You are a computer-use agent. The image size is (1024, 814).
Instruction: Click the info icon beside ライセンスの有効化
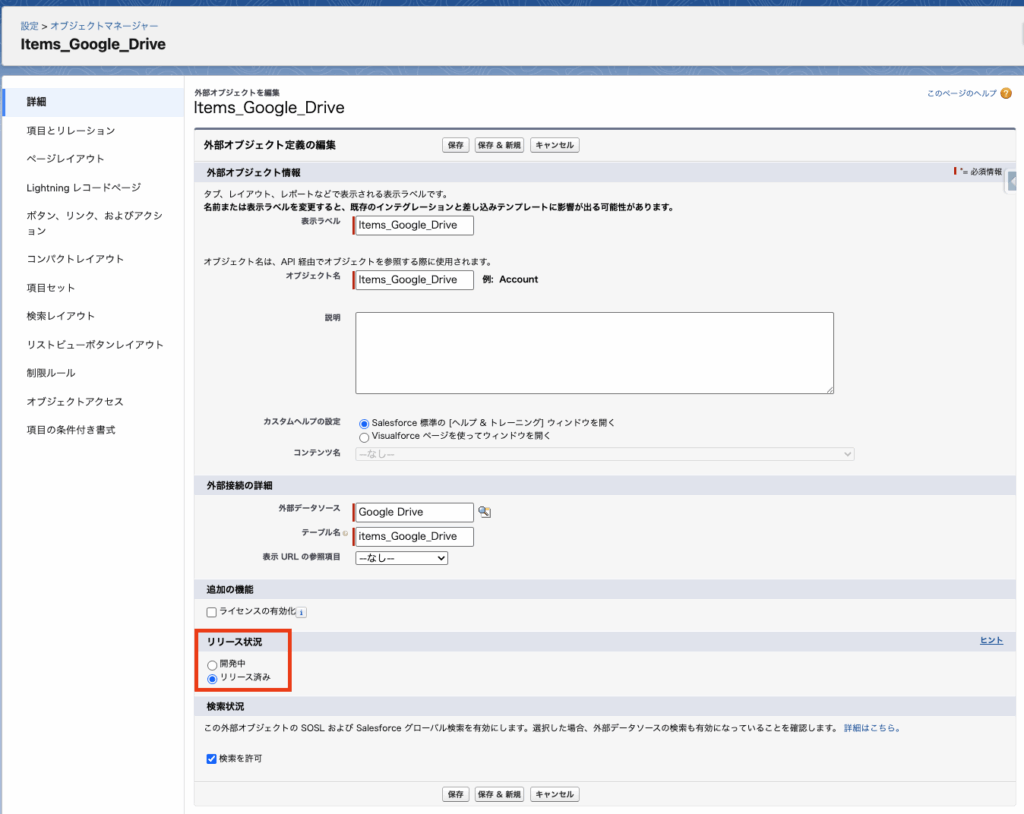pos(301,613)
